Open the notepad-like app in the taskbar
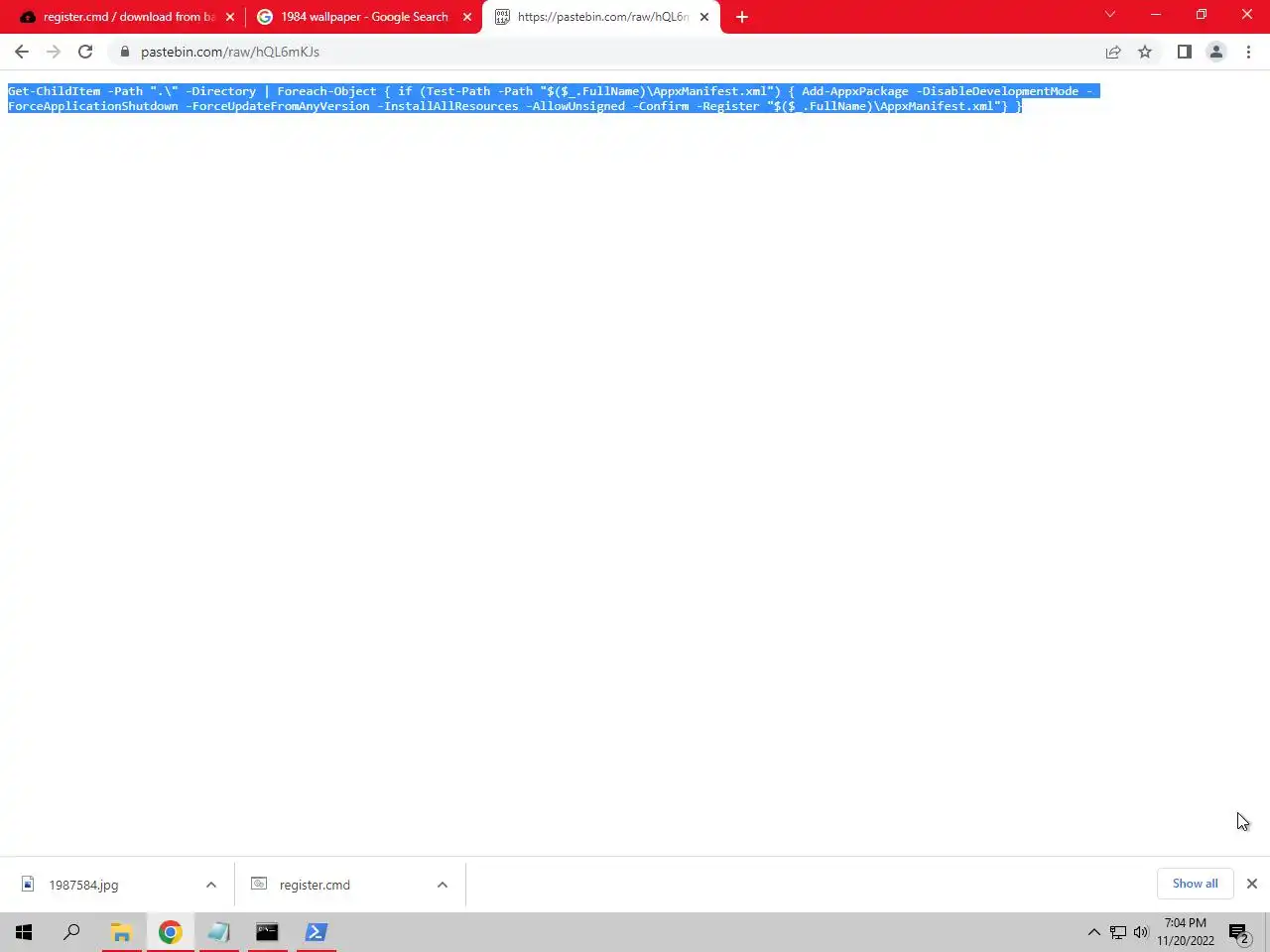This screenshot has height=952, width=1270. pos(218,932)
